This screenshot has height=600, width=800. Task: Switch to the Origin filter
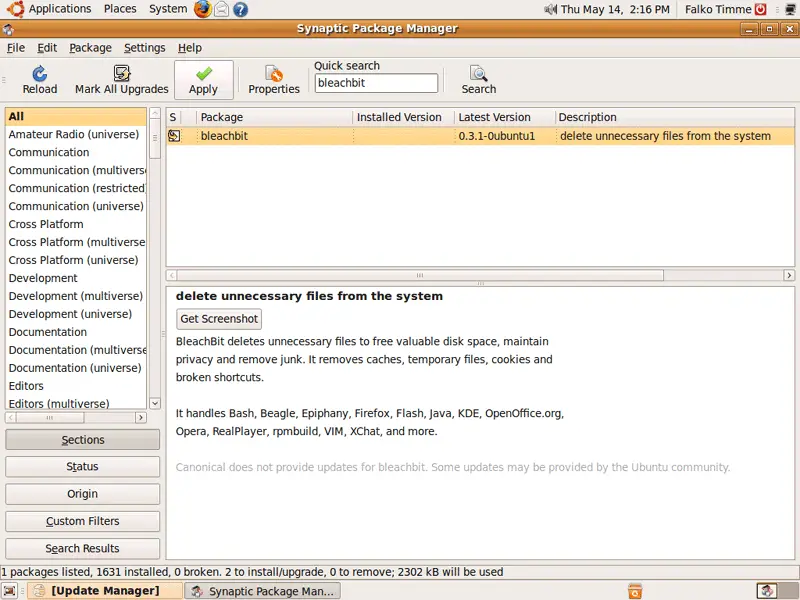pos(83,494)
